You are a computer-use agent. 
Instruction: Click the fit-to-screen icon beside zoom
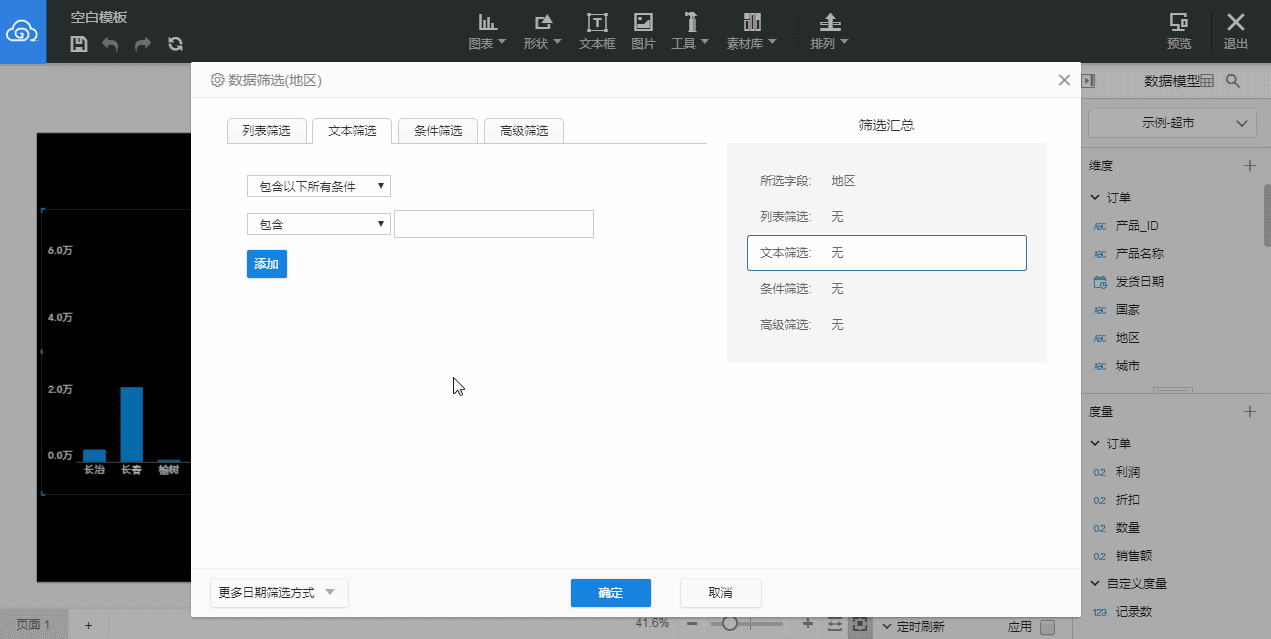pyautogui.click(x=859, y=624)
